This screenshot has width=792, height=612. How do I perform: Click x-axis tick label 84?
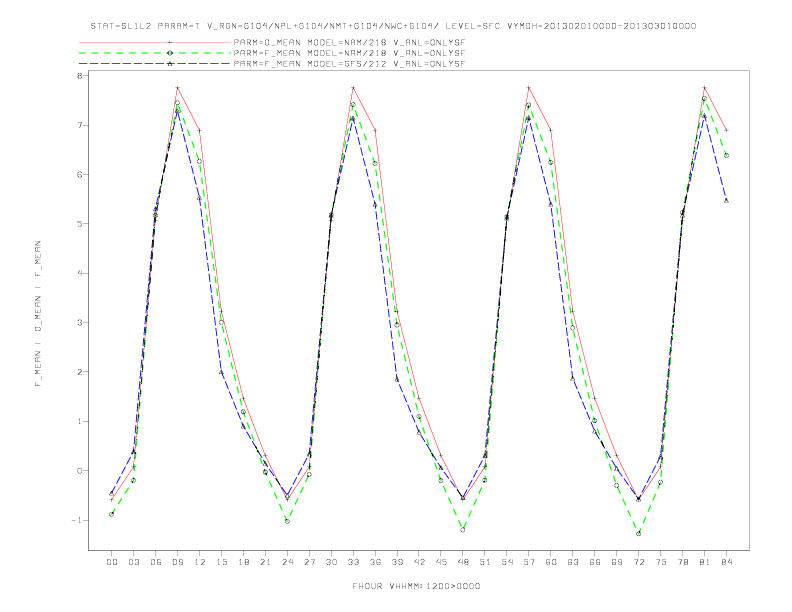[727, 562]
